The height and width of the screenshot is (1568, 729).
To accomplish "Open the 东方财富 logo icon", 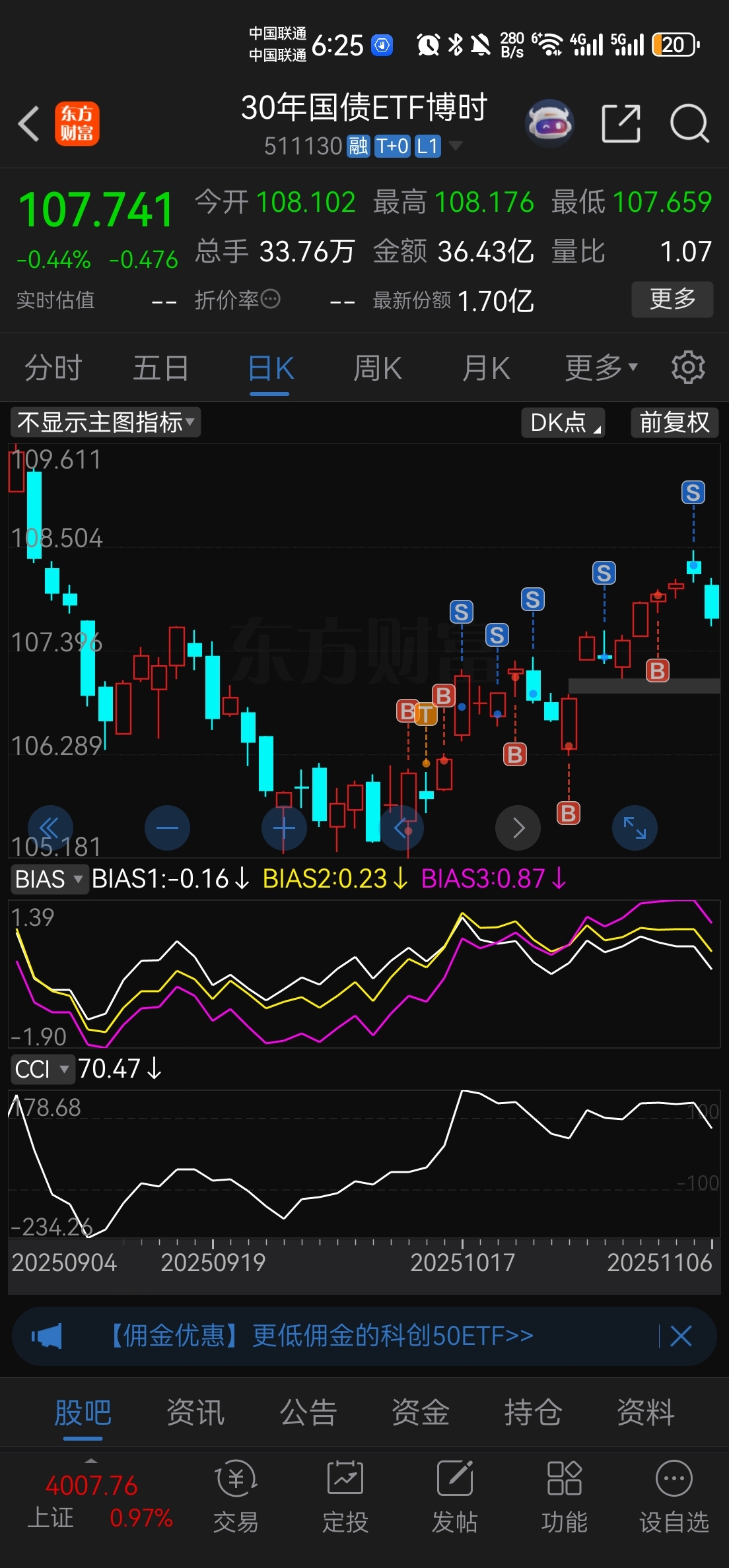I will 77,123.
